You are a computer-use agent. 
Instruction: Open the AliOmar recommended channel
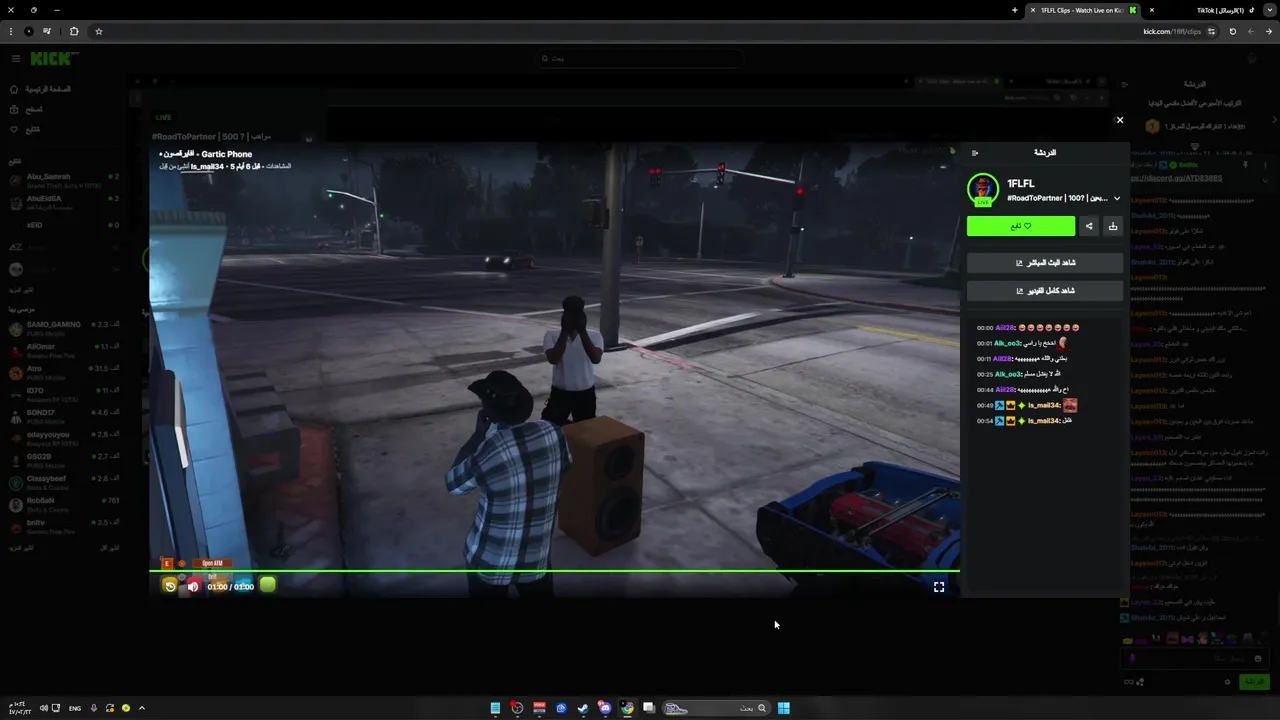click(x=64, y=350)
